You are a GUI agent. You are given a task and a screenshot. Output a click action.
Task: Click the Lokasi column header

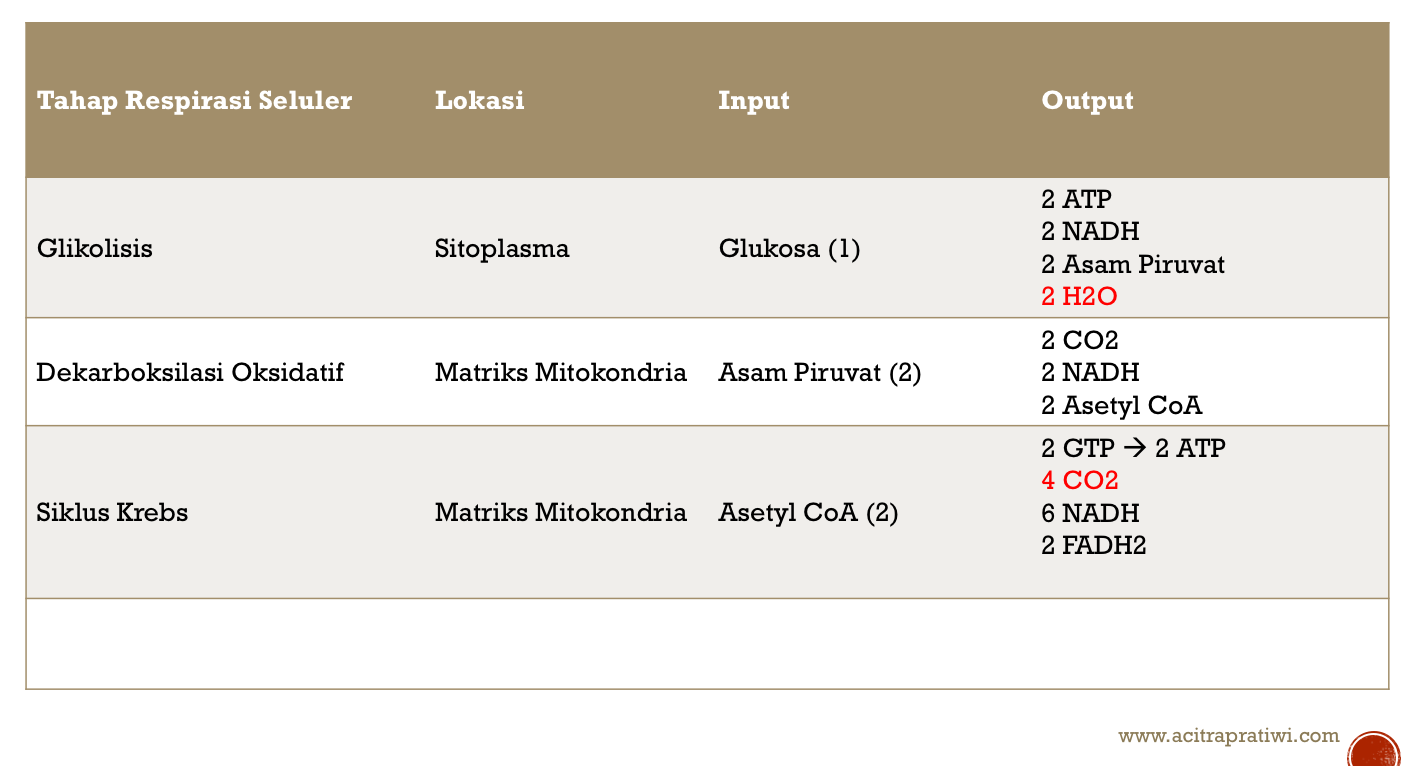(479, 100)
